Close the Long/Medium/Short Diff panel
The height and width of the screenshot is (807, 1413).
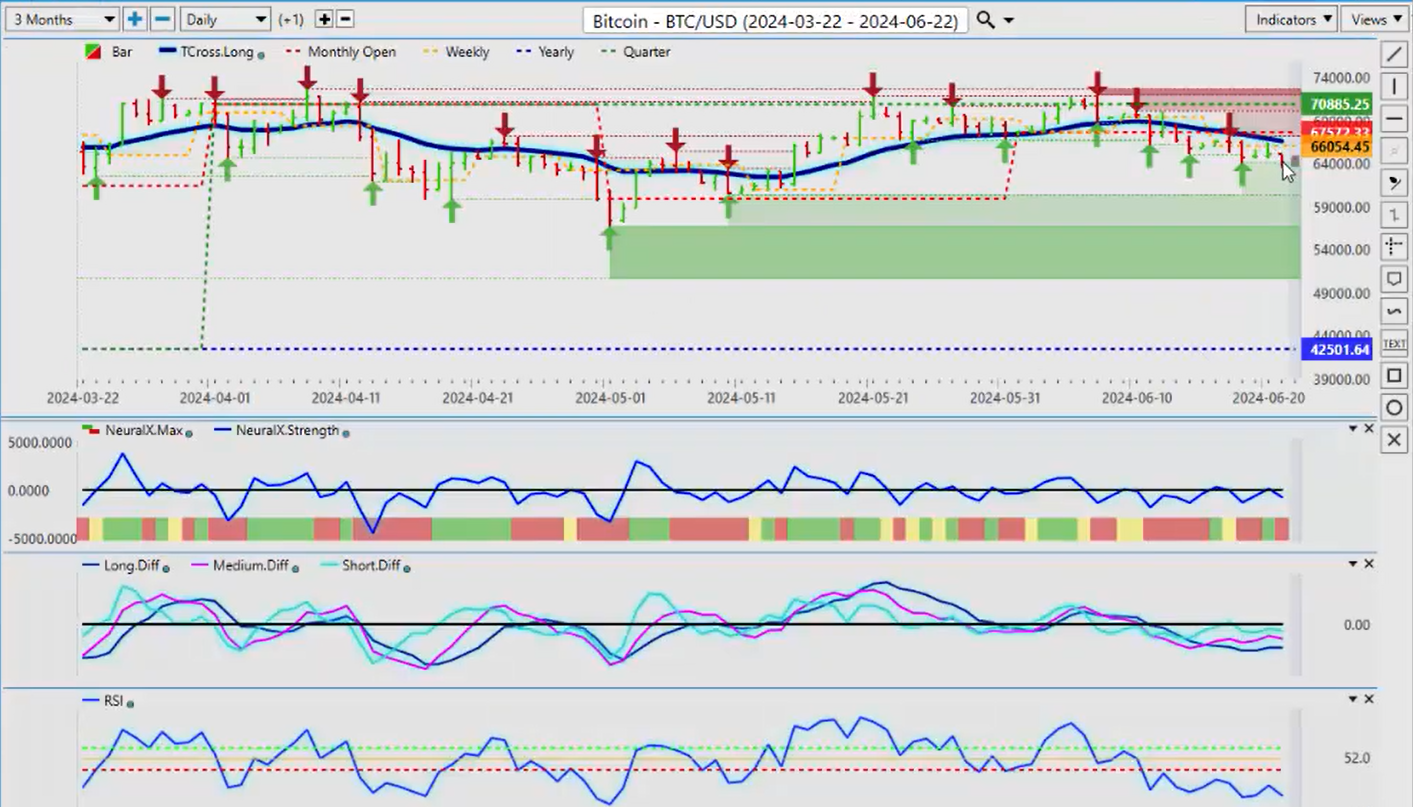pyautogui.click(x=1369, y=564)
